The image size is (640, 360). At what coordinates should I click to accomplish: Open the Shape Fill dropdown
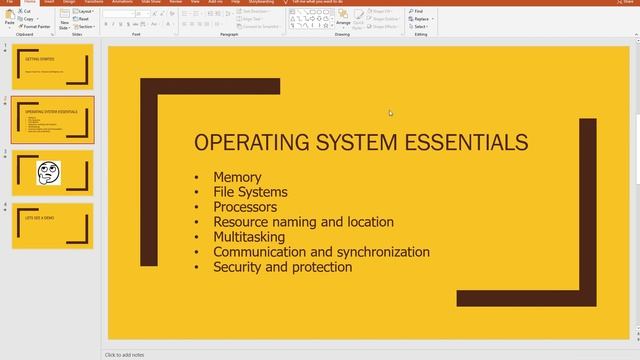(x=380, y=11)
